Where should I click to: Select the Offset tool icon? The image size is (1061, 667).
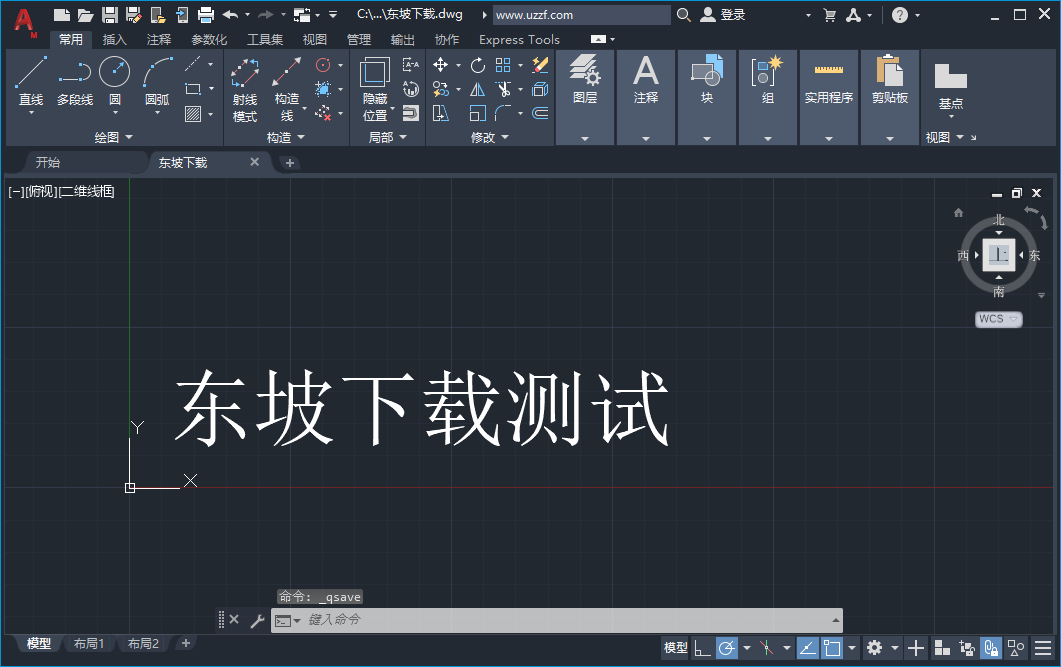click(540, 113)
